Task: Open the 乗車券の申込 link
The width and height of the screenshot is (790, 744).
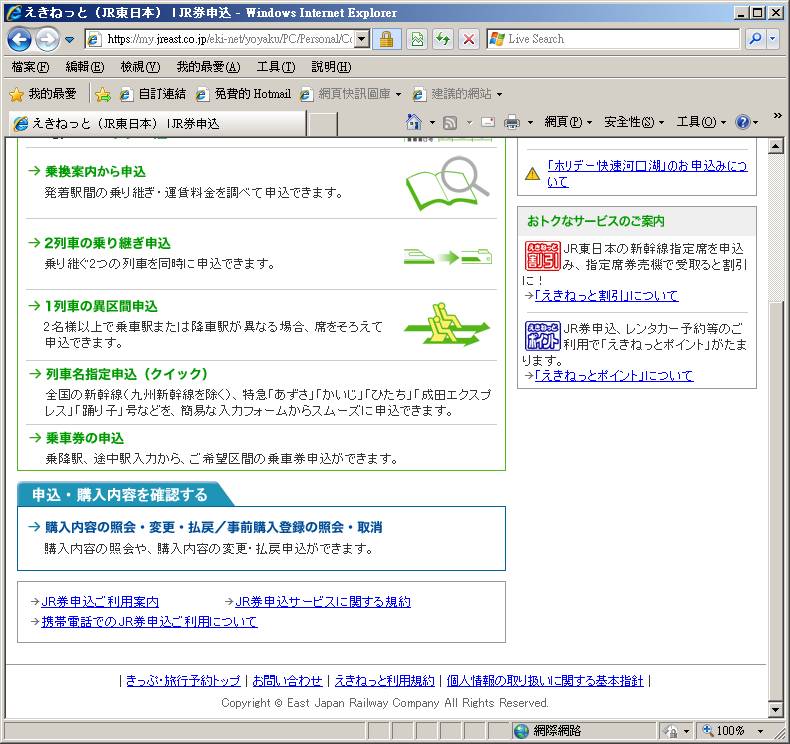Action: tap(85, 438)
